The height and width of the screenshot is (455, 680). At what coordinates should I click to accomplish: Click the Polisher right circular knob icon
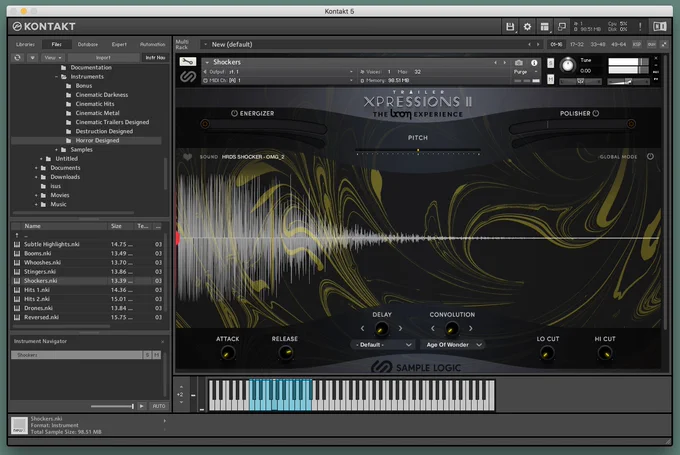pyautogui.click(x=631, y=124)
